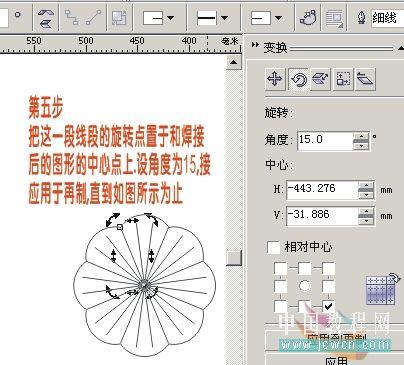404x365 pixels.
Task: Toggle the 相对中心 checkbox
Action: [273, 247]
